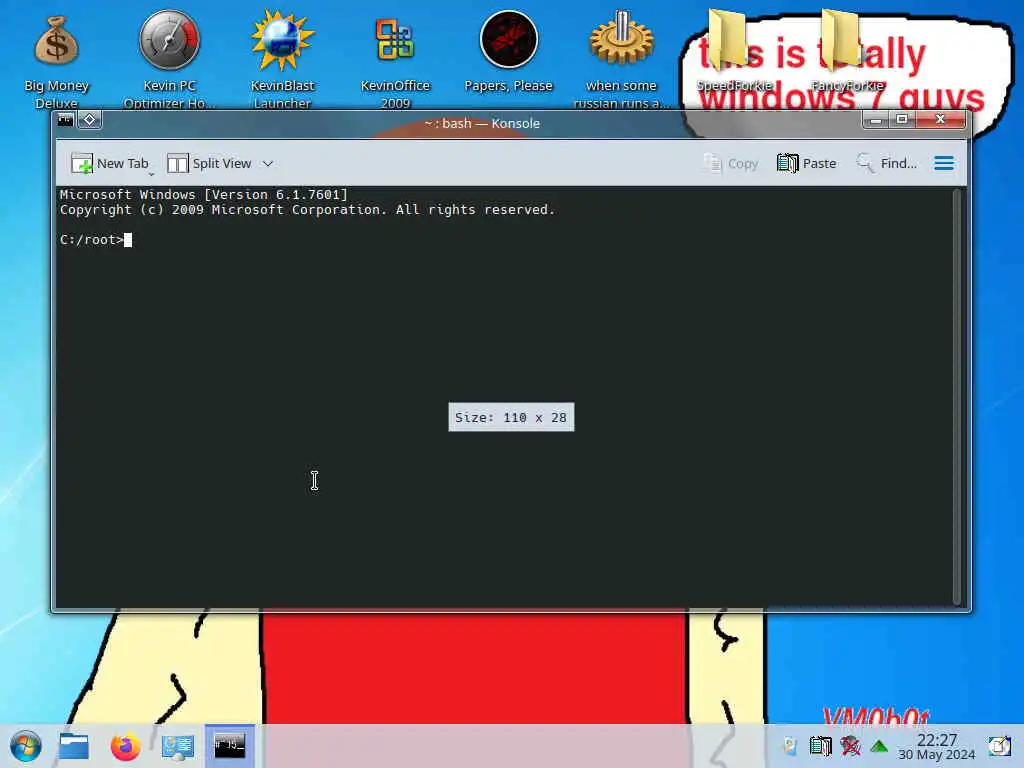Toggle the titlebar pin diamond button
This screenshot has height=768, width=1024.
pos(90,120)
